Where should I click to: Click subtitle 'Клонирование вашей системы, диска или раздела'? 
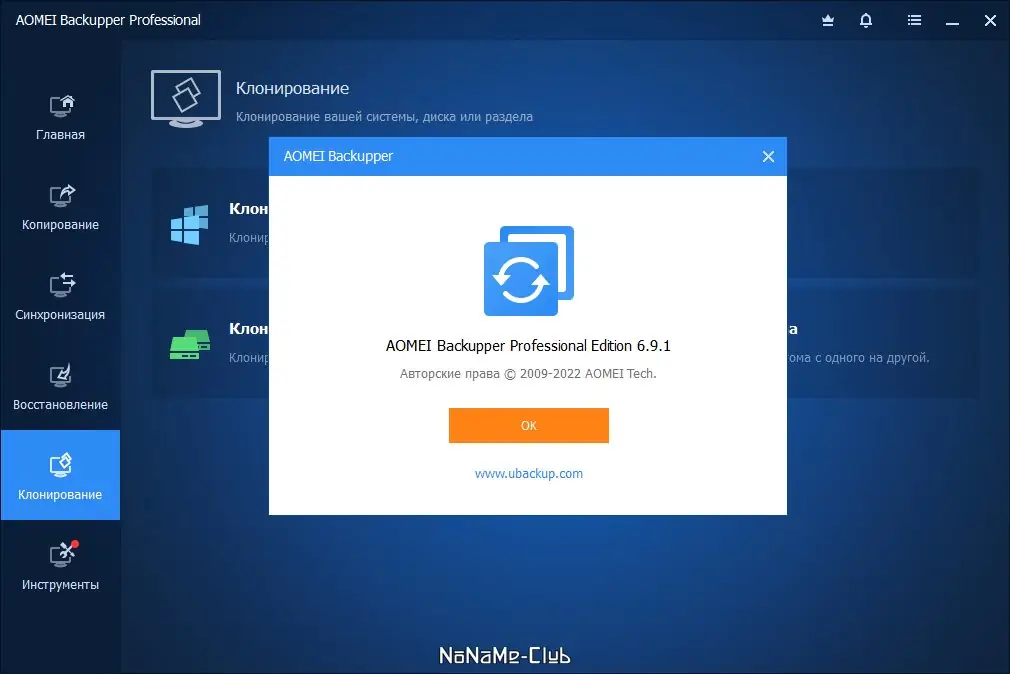384,117
